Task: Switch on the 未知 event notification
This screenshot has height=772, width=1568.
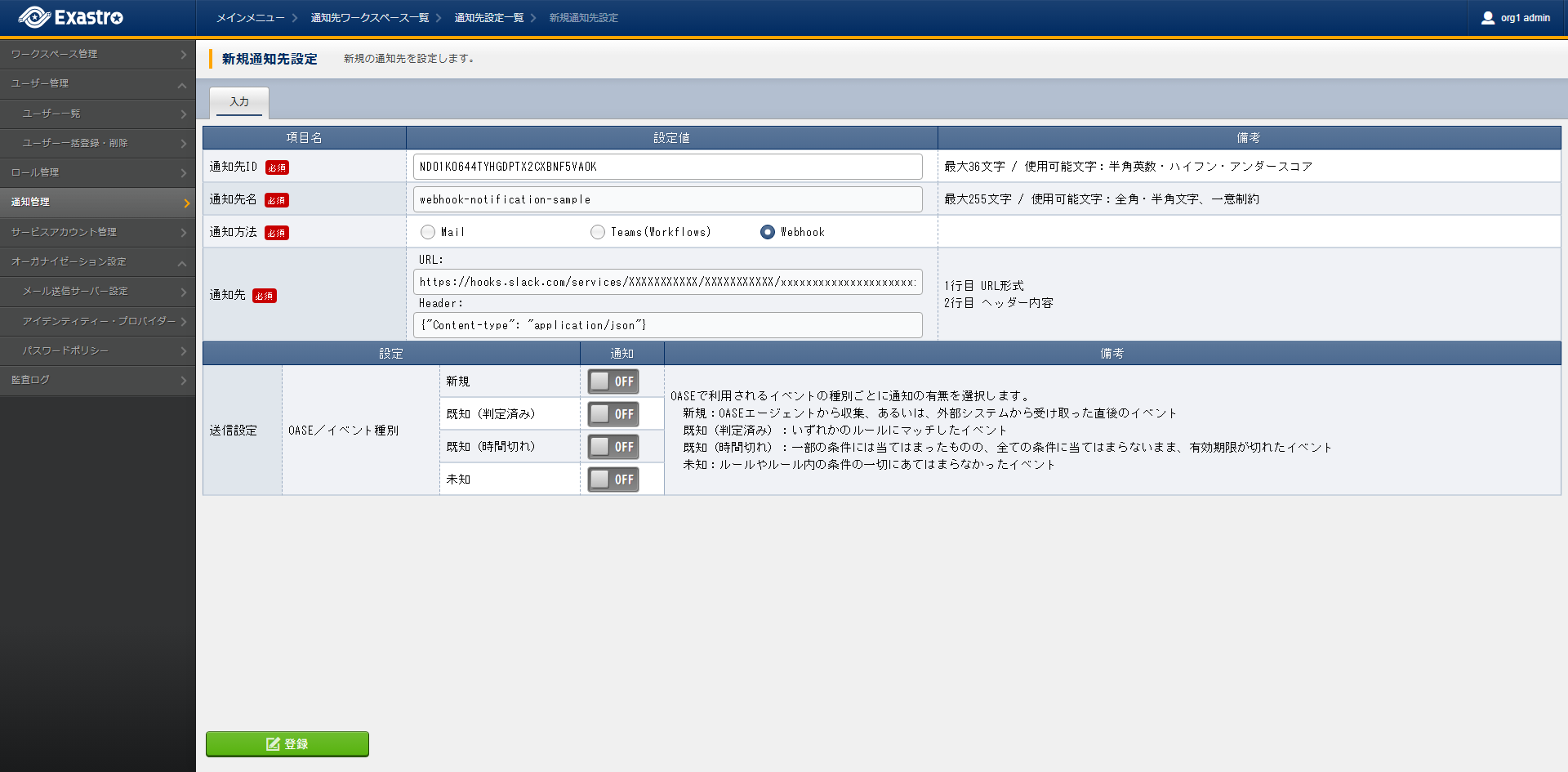Action: point(613,480)
